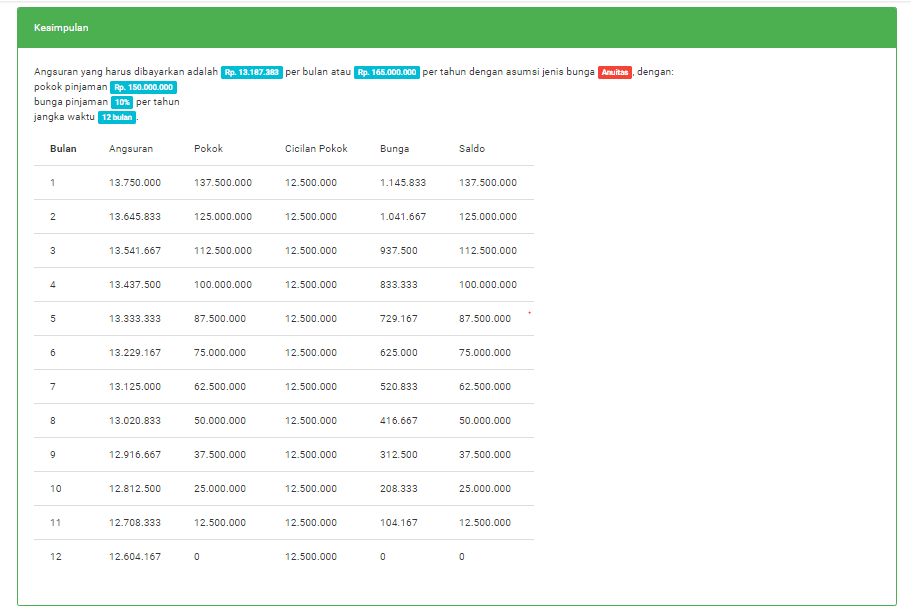Click Bunga value 520.833
Viewport: 911px width, 611px height.
(399, 387)
